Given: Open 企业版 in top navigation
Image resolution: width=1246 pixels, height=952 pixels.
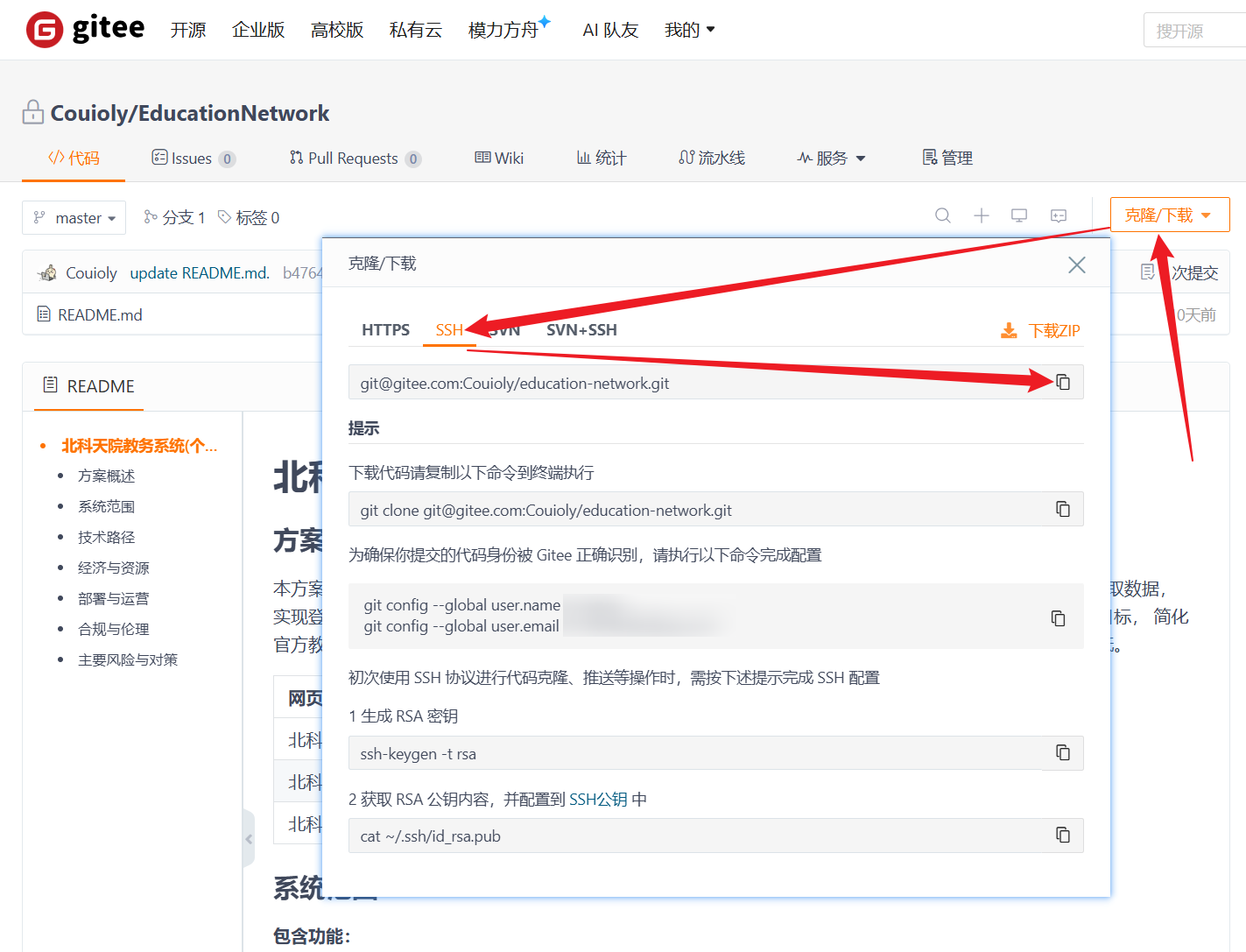Looking at the screenshot, I should [x=258, y=30].
